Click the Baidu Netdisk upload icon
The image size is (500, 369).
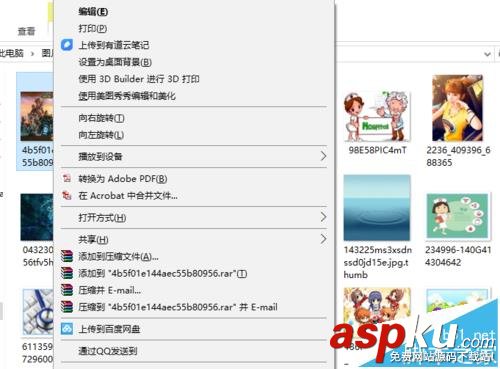pyautogui.click(x=67, y=329)
